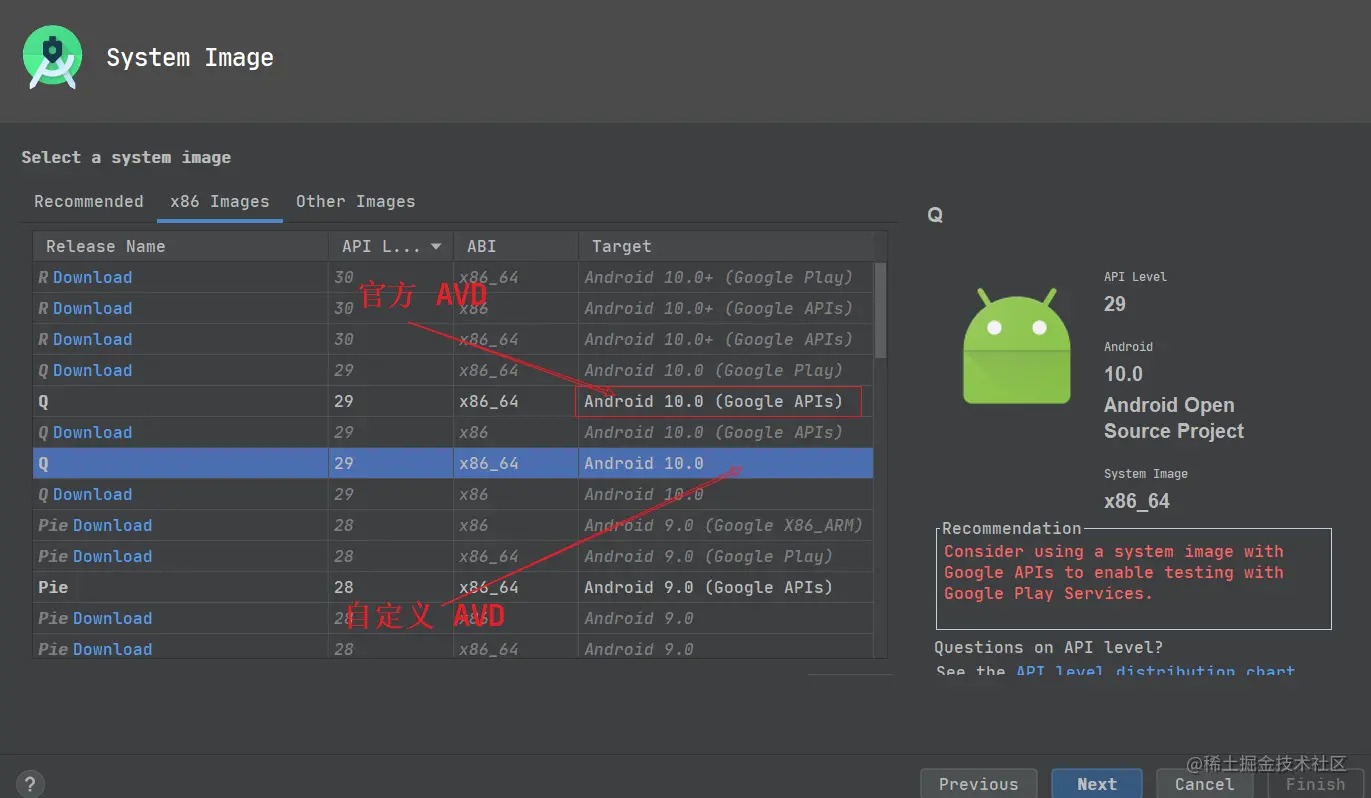
Task: Sort by the API Level column dropdown arrow
Action: coord(436,247)
